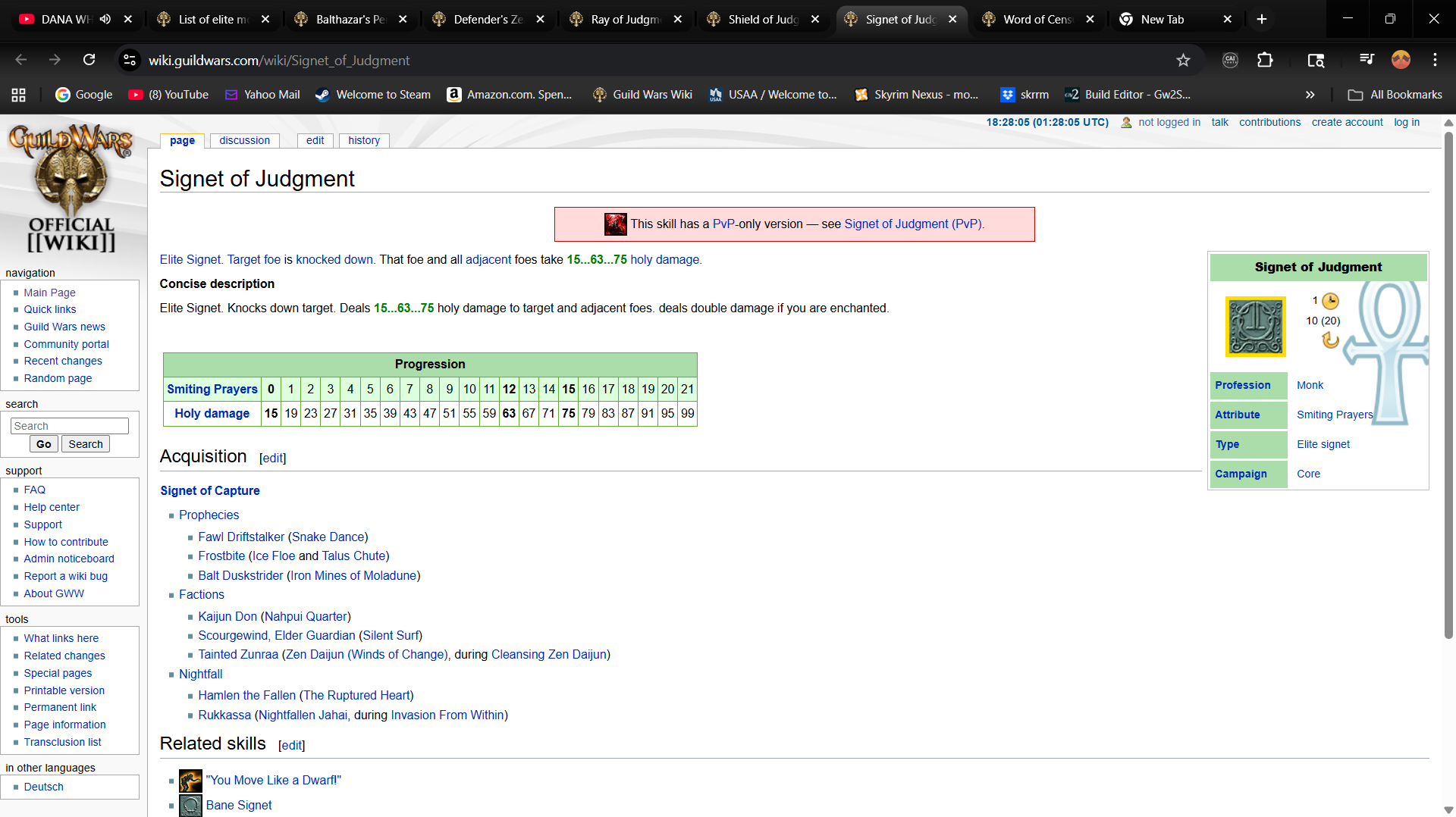Follow the Signet of Capture link
This screenshot has height=817, width=1456.
tap(210, 491)
